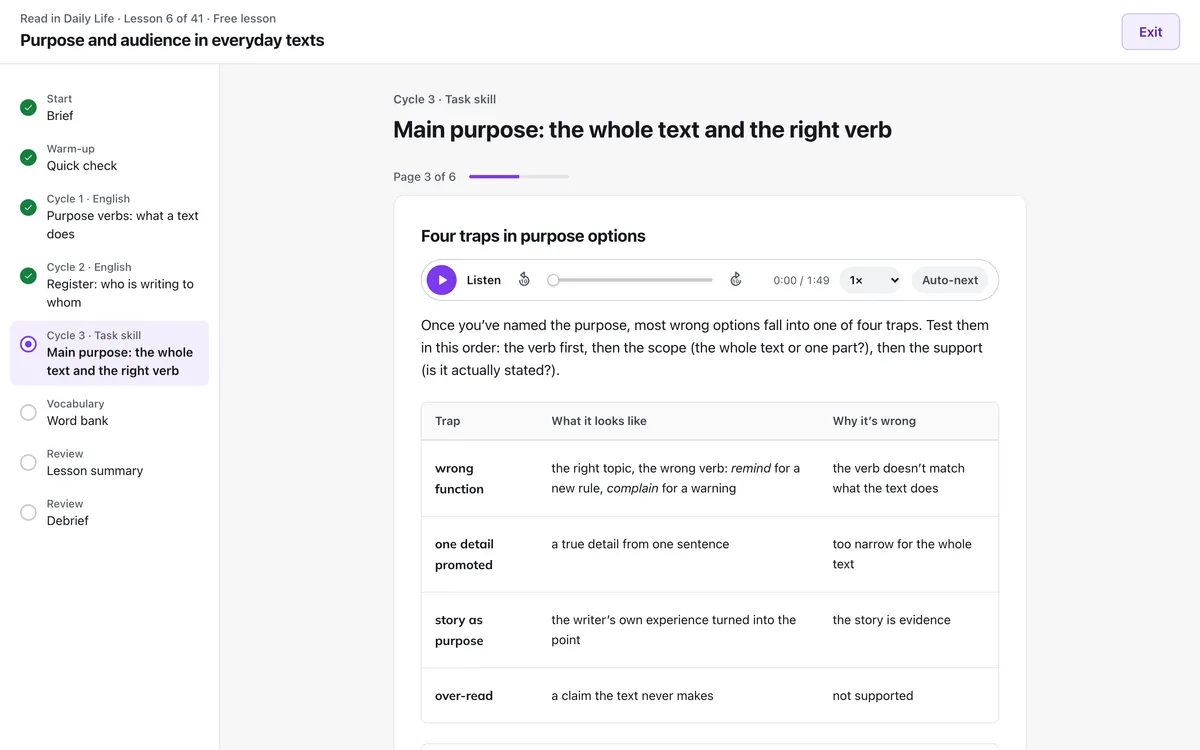Click green checkmark beside Brief
The height and width of the screenshot is (750, 1200).
click(x=28, y=107)
